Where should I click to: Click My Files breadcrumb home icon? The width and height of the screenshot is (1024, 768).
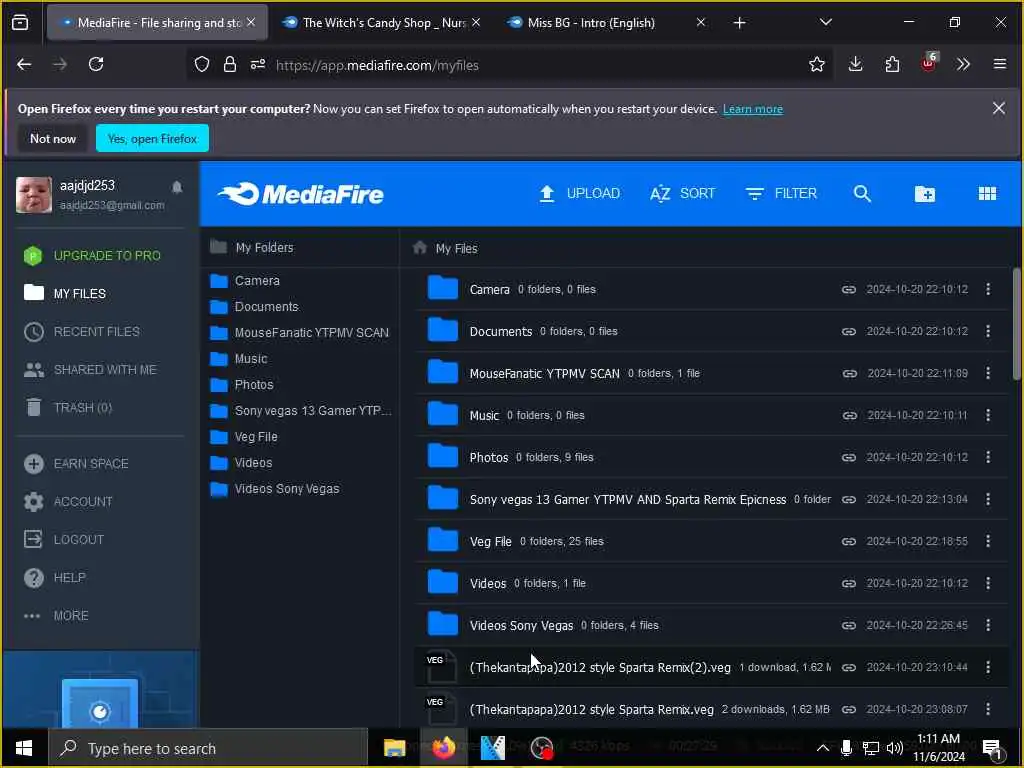pos(420,248)
